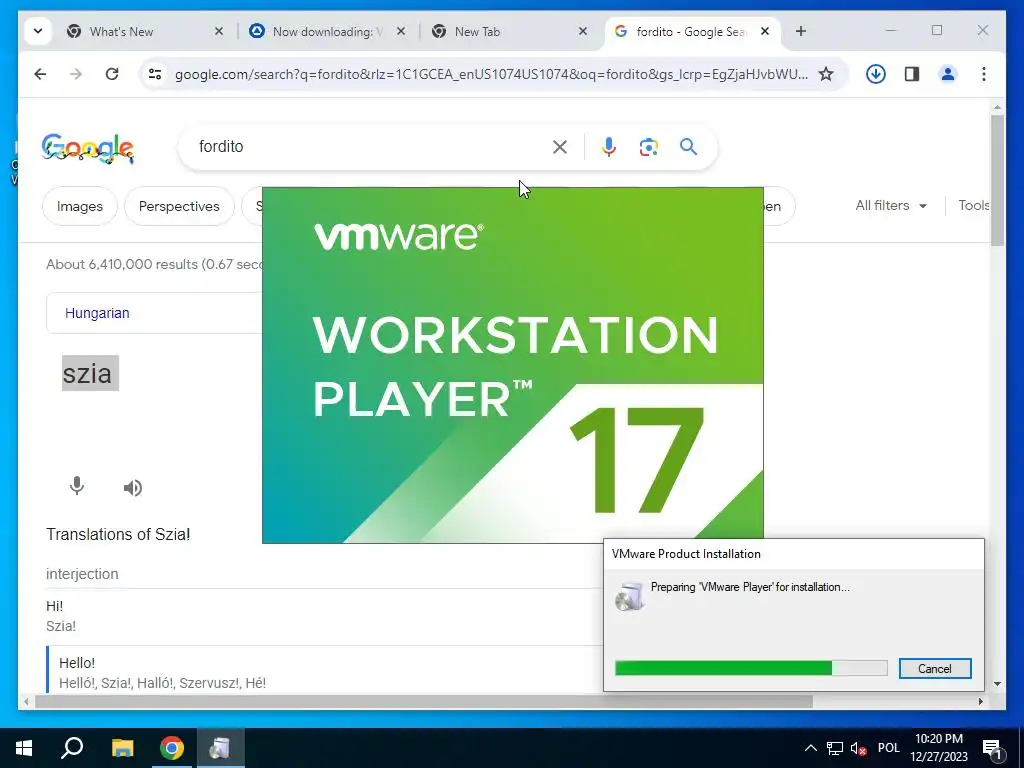The width and height of the screenshot is (1024, 768).
Task: Listen to translation speaker icon
Action: pyautogui.click(x=133, y=487)
